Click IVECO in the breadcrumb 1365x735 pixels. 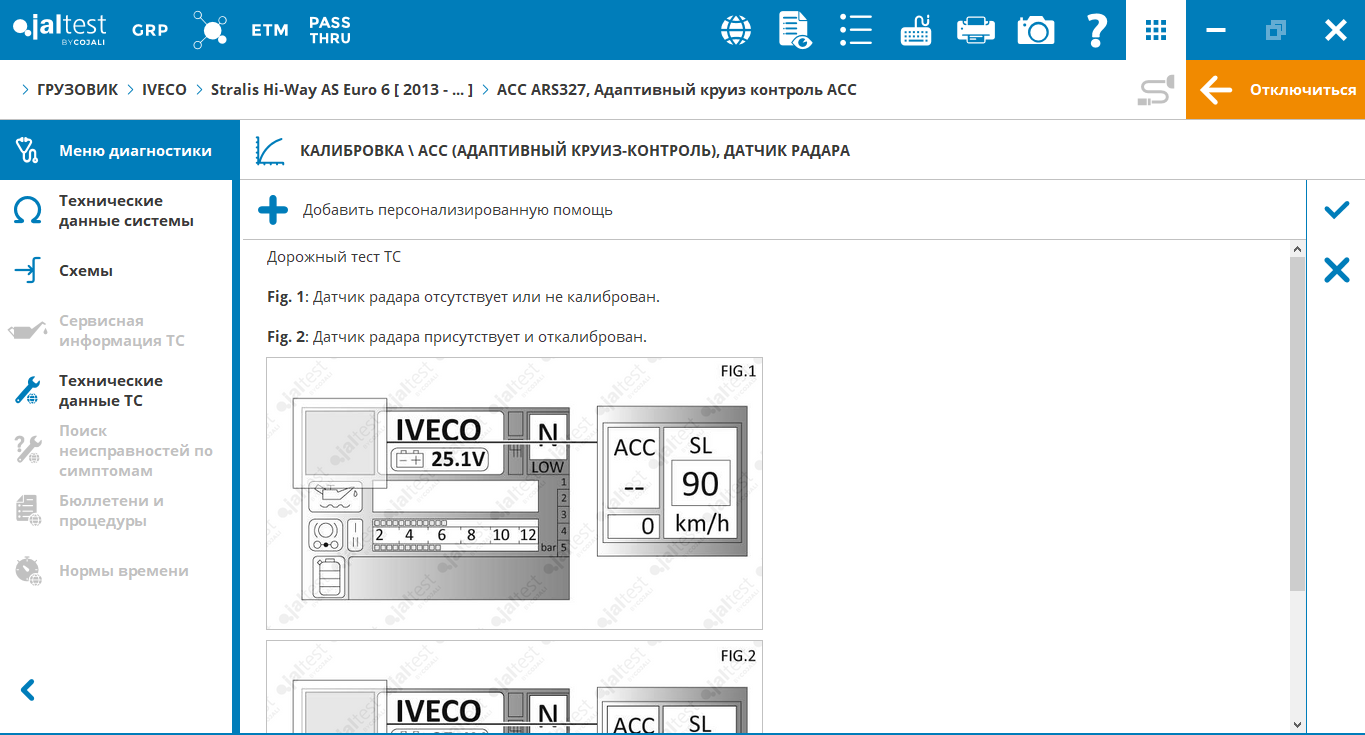(x=164, y=90)
